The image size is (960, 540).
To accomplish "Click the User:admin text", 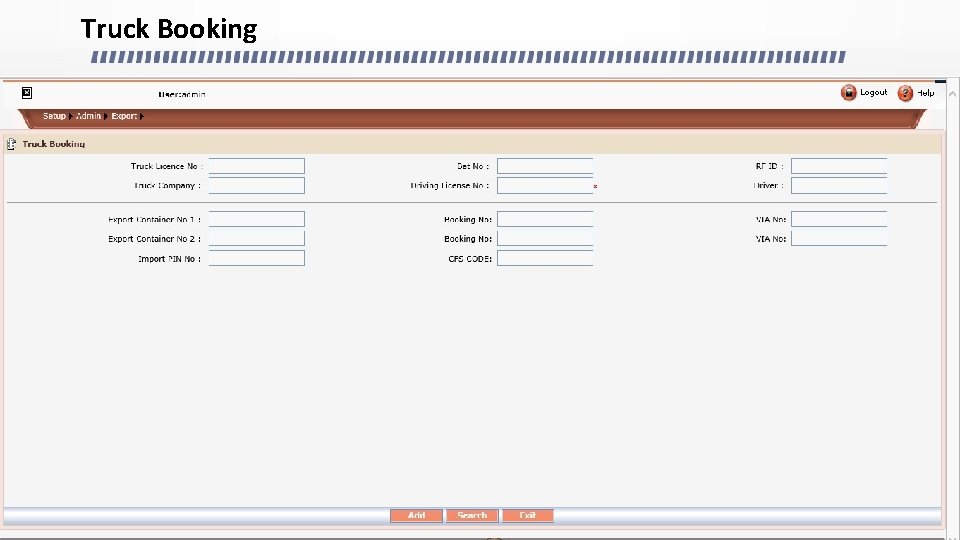I will click(182, 94).
